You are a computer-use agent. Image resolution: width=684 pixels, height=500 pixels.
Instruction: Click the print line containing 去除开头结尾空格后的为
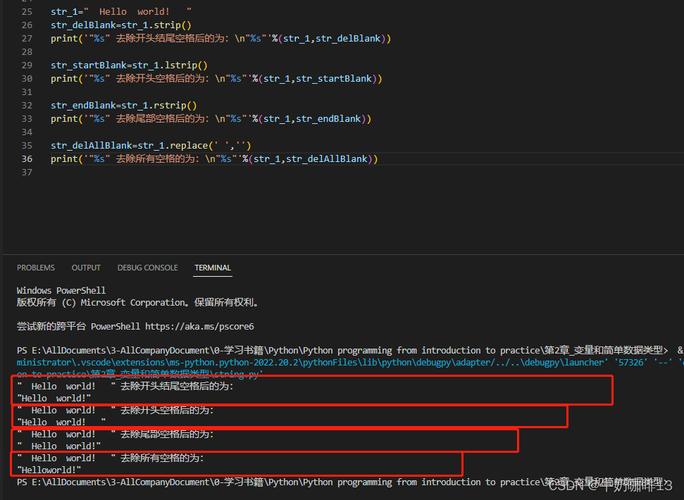pyautogui.click(x=221, y=38)
